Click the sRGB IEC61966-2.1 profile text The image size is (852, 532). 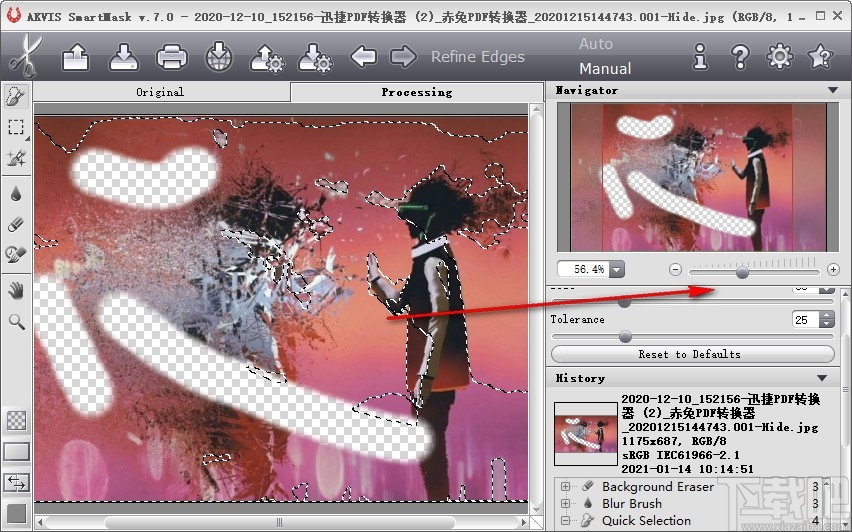(x=680, y=455)
